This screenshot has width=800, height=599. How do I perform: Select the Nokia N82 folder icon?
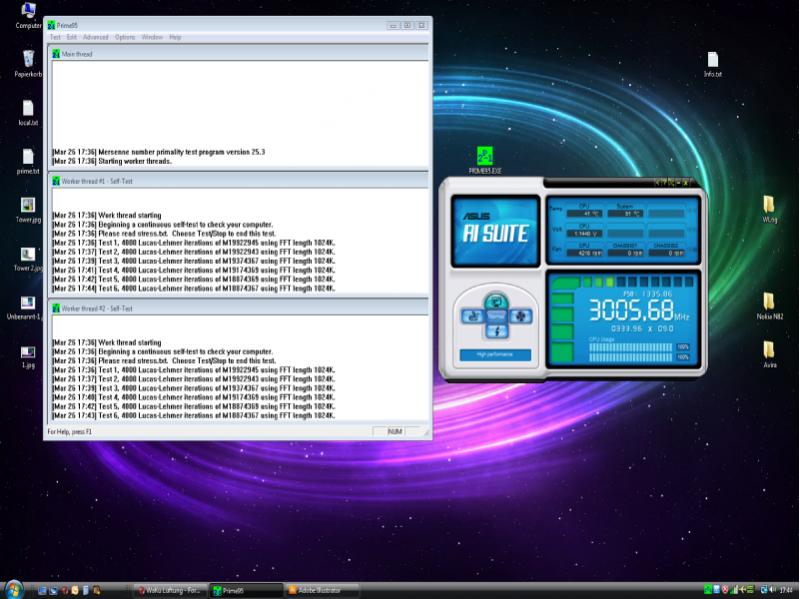coord(769,306)
